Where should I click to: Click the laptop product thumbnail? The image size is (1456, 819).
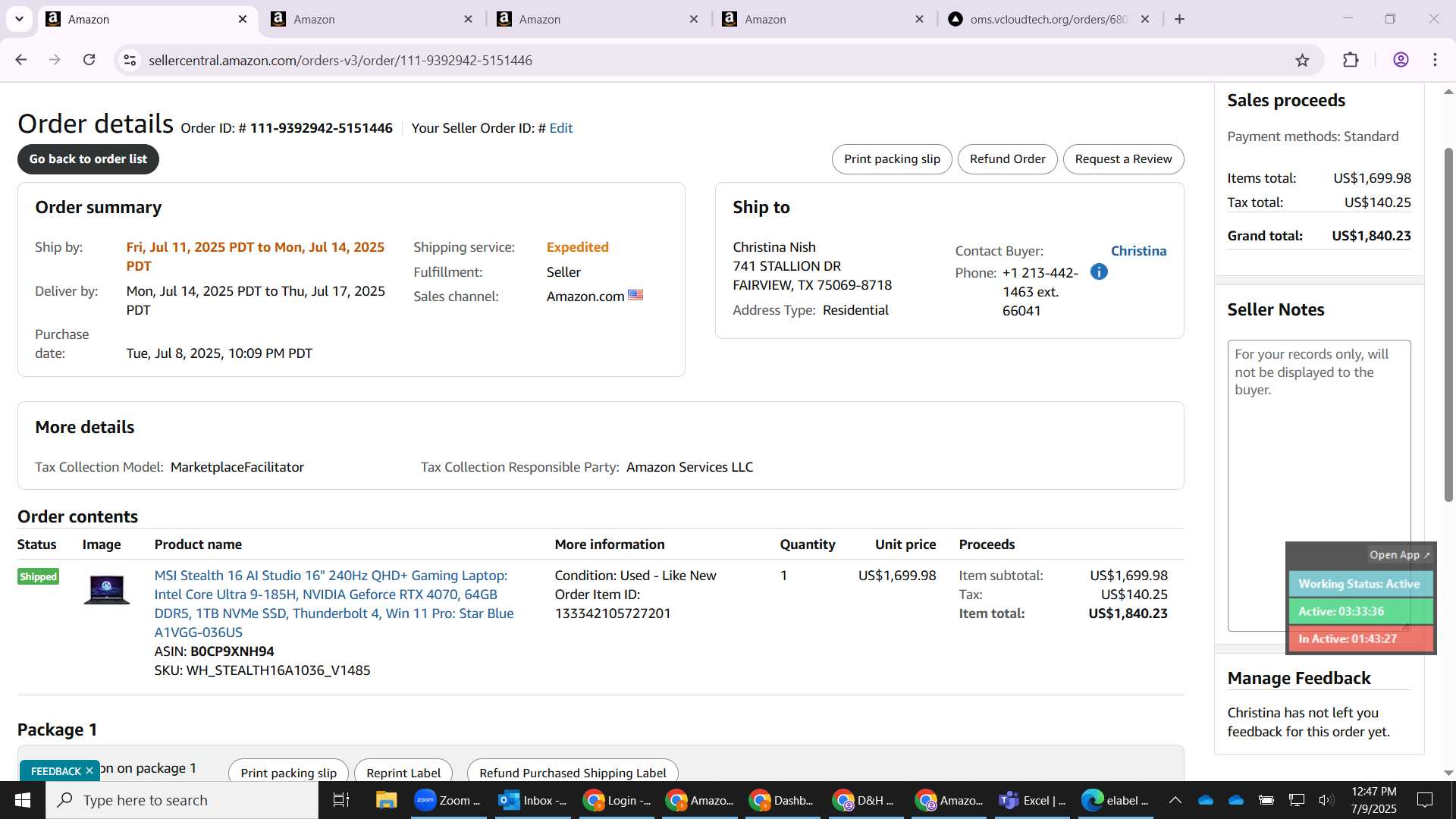coord(106,589)
